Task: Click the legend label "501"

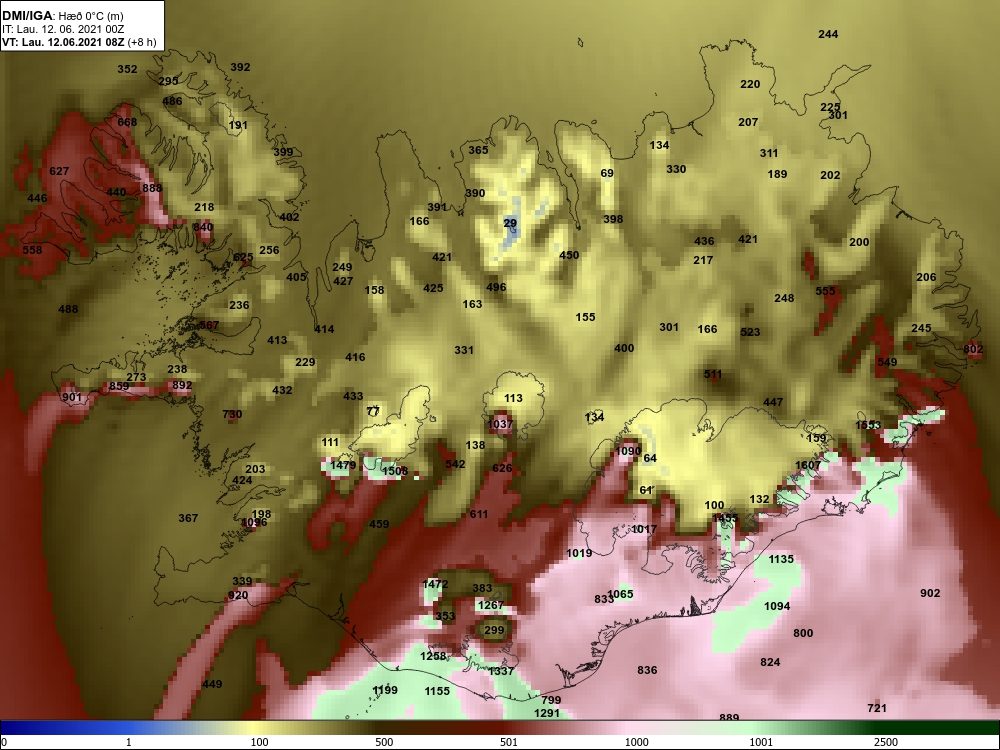Action: pos(509,742)
